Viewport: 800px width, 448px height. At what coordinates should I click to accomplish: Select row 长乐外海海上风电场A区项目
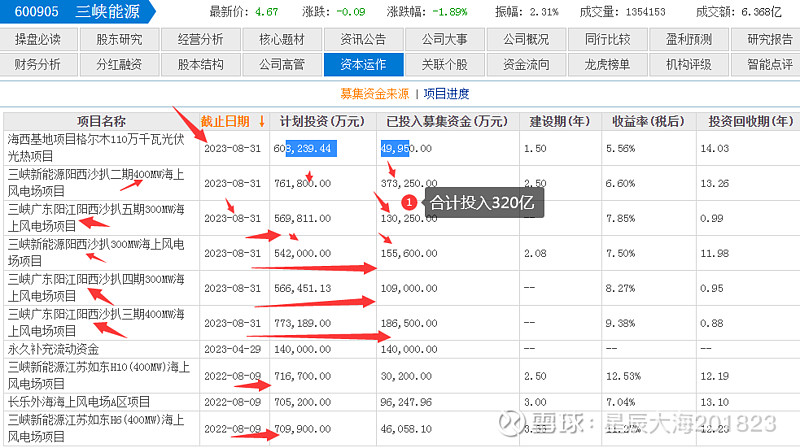coord(402,402)
